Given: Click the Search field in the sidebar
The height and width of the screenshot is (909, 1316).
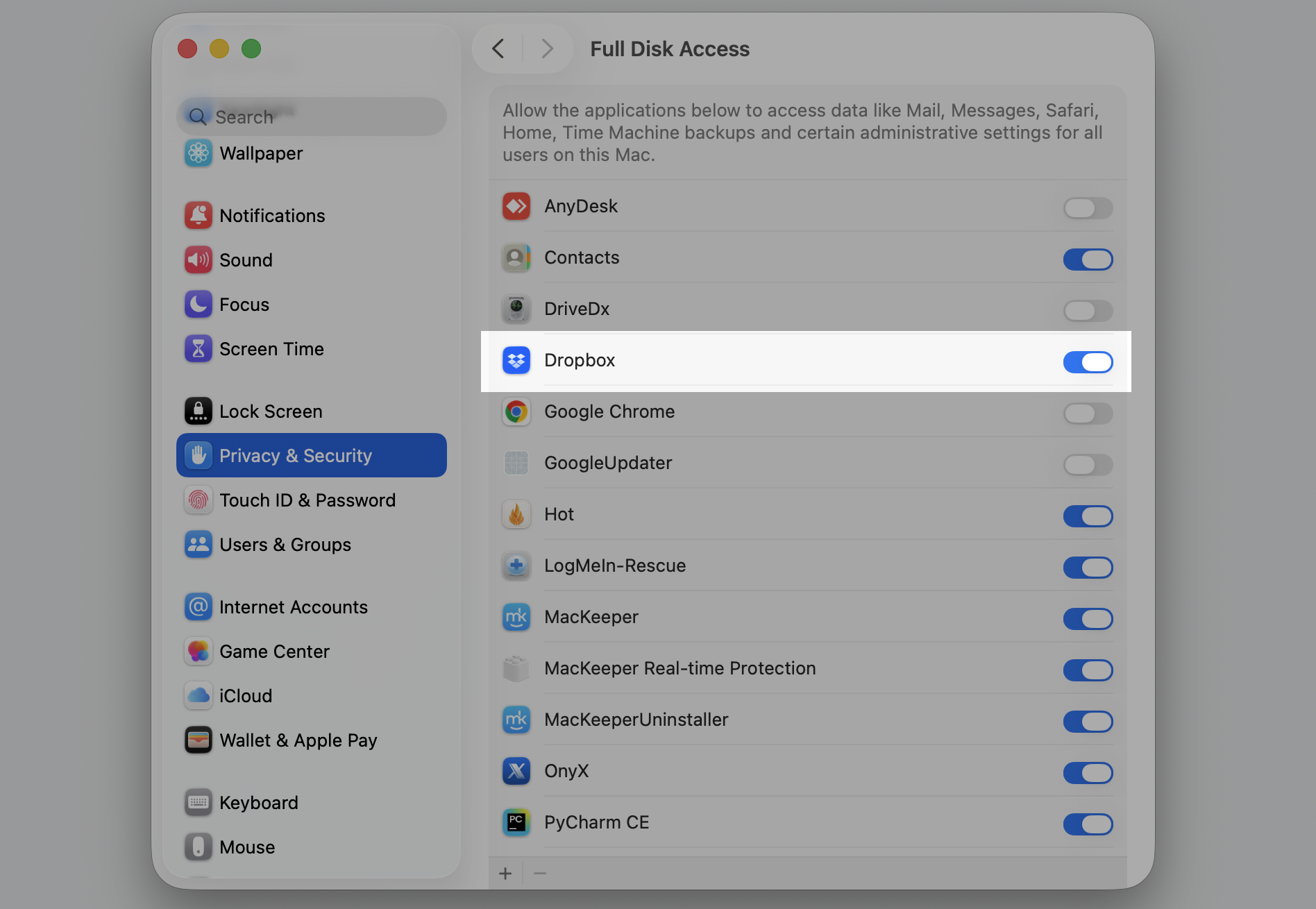Looking at the screenshot, I should click(x=311, y=117).
